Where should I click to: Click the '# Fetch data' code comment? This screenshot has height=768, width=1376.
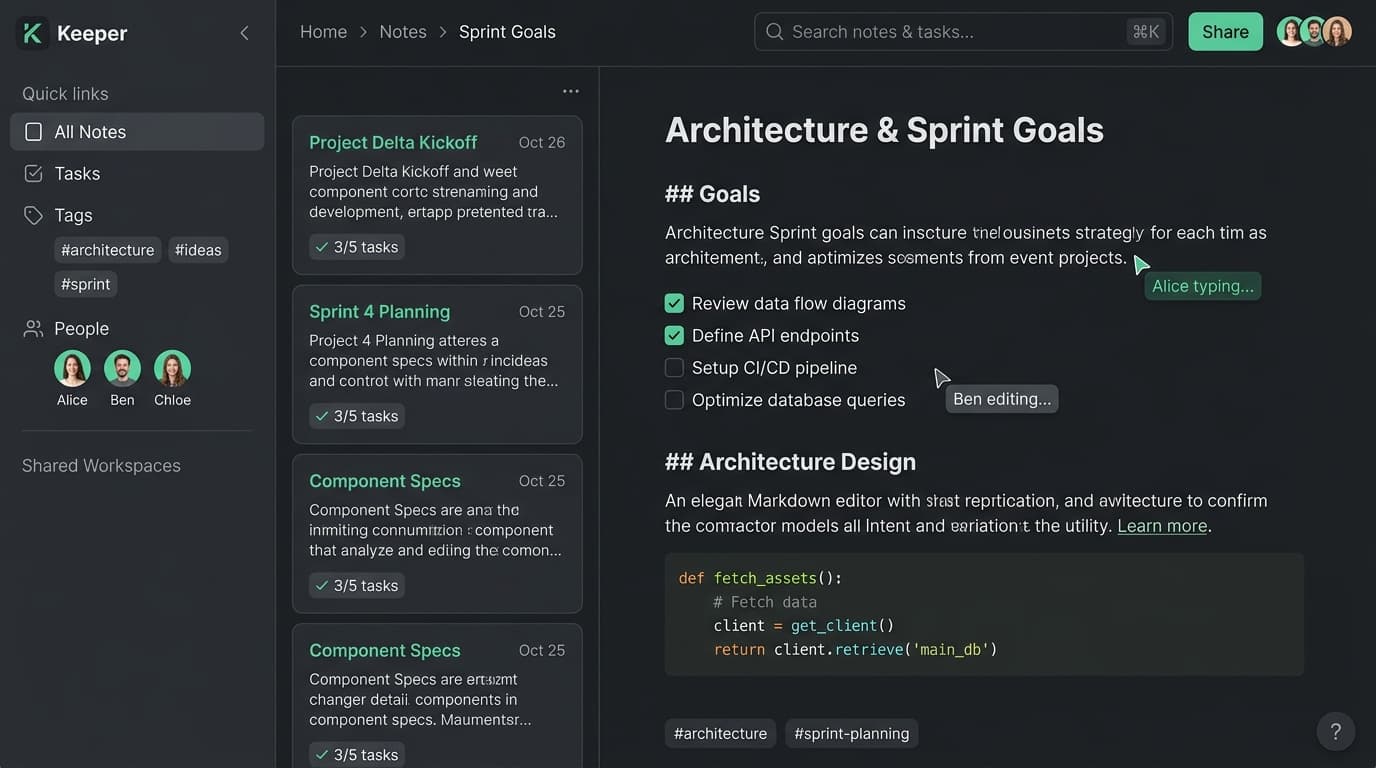pyautogui.click(x=765, y=602)
